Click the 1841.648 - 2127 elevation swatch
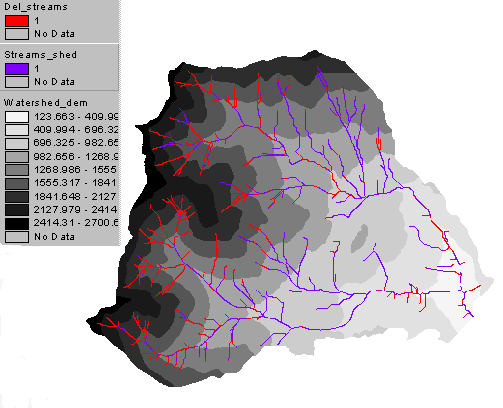 tap(17, 197)
